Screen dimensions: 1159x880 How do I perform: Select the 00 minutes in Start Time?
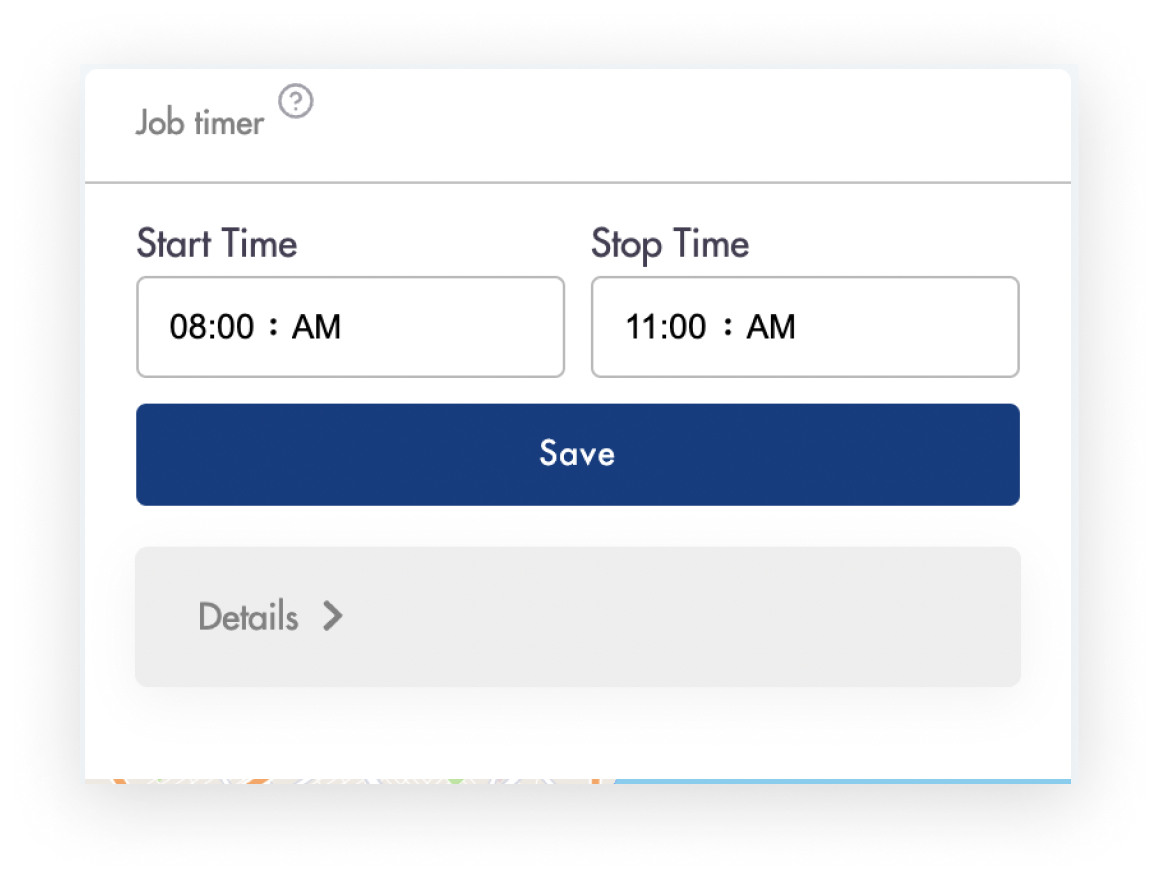pos(236,327)
